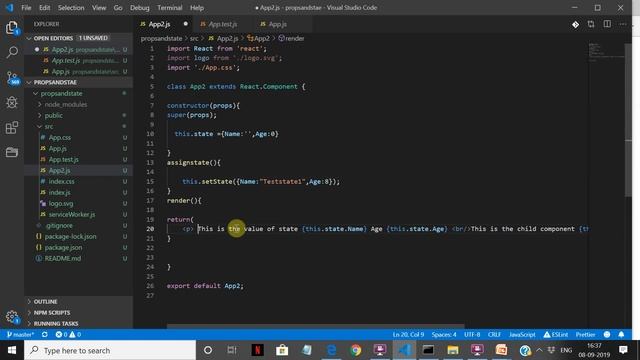Click the src breadcrumb item
The height and width of the screenshot is (360, 640).
point(194,38)
